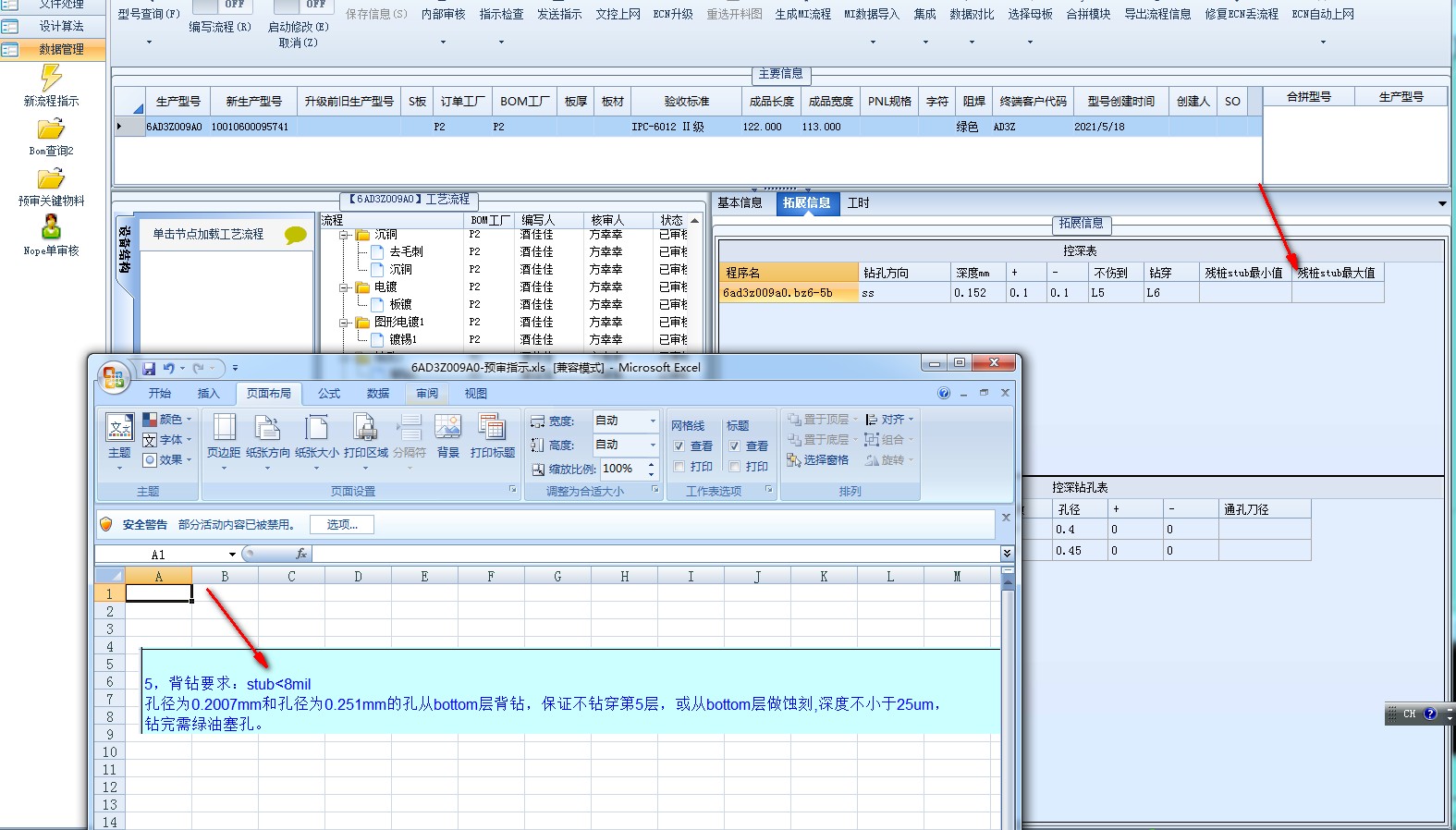Click the fx insert function icon

point(300,554)
